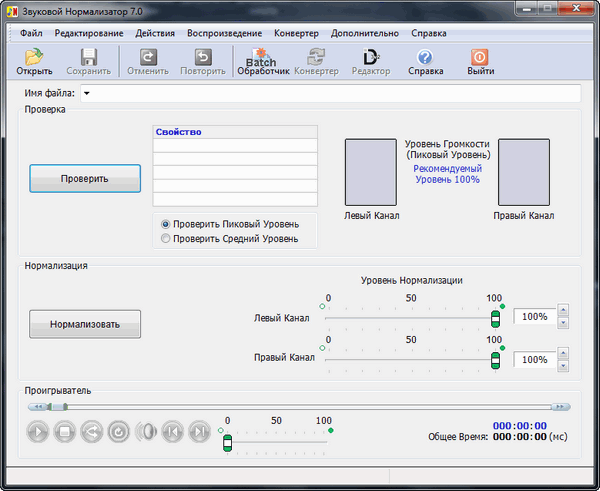The image size is (600, 491).
Task: Open the Дополнительно menu
Action: coord(365,33)
